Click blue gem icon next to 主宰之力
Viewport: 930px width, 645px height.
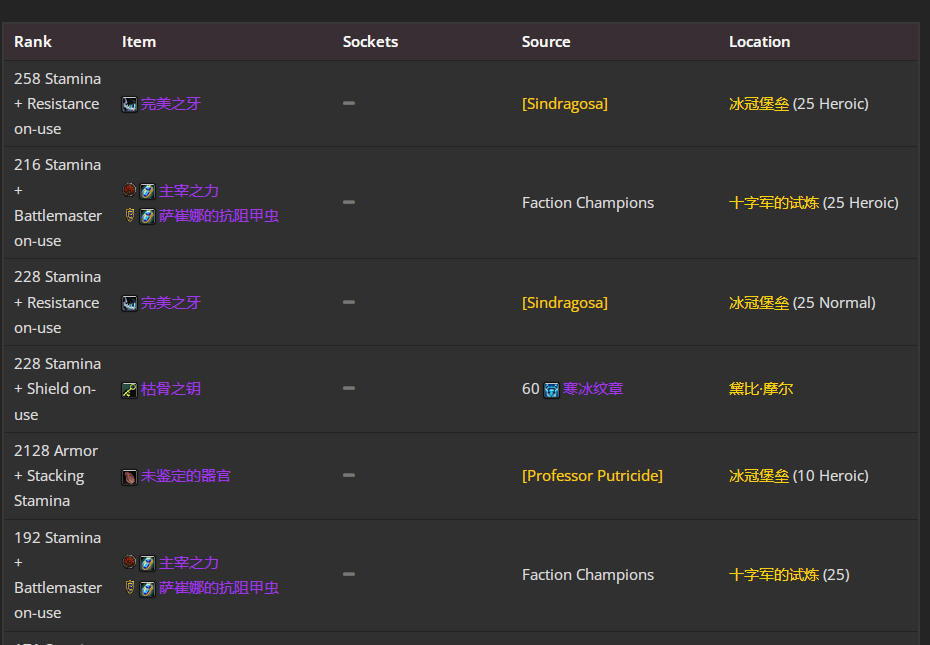[147, 190]
